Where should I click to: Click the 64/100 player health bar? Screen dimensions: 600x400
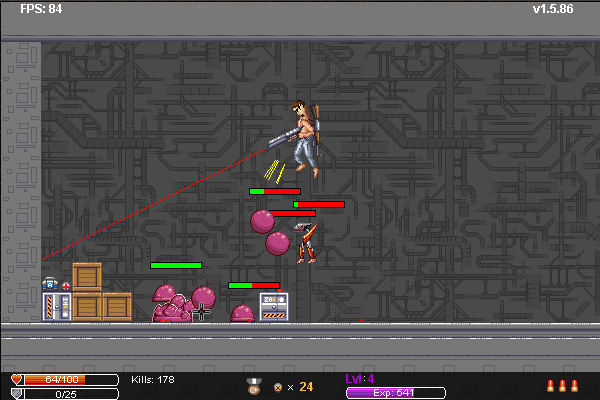tap(71, 380)
